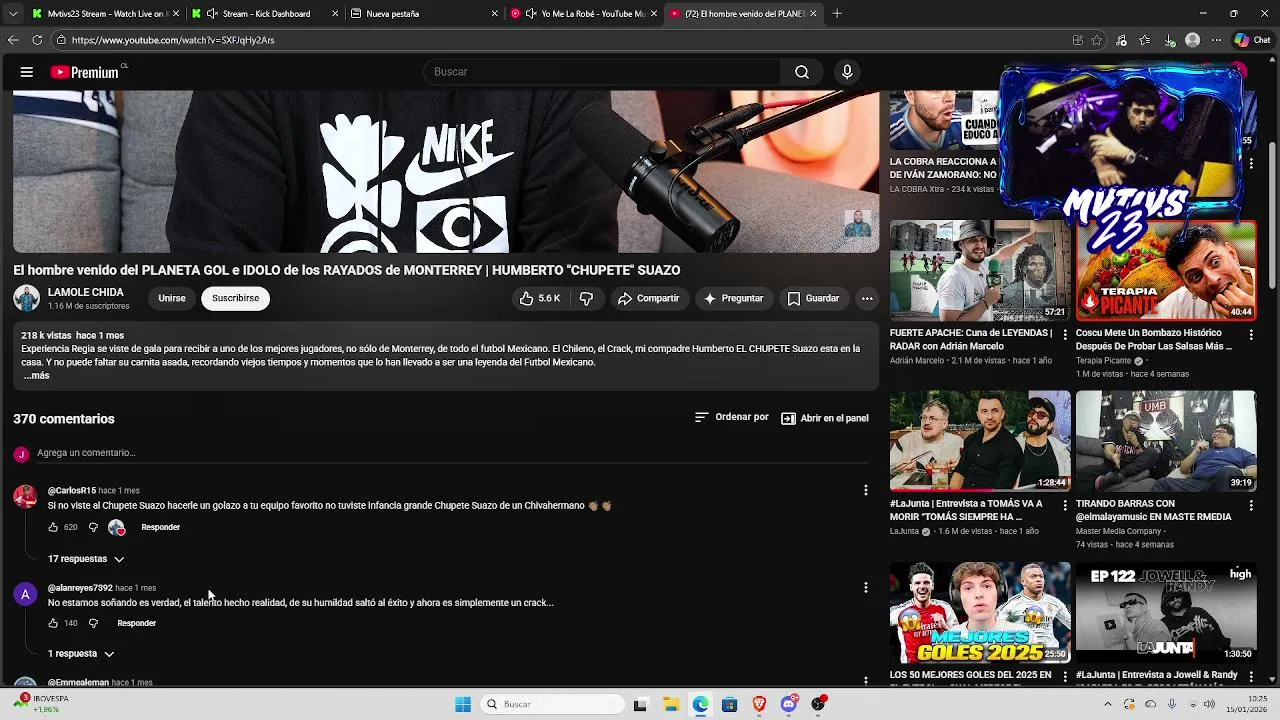Click Suscribirse button
1280x720 pixels.
point(235,298)
